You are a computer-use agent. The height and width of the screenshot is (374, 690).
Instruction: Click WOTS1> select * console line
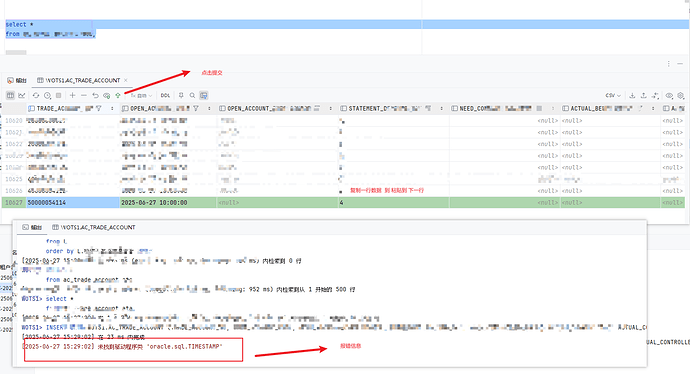[x=48, y=299]
